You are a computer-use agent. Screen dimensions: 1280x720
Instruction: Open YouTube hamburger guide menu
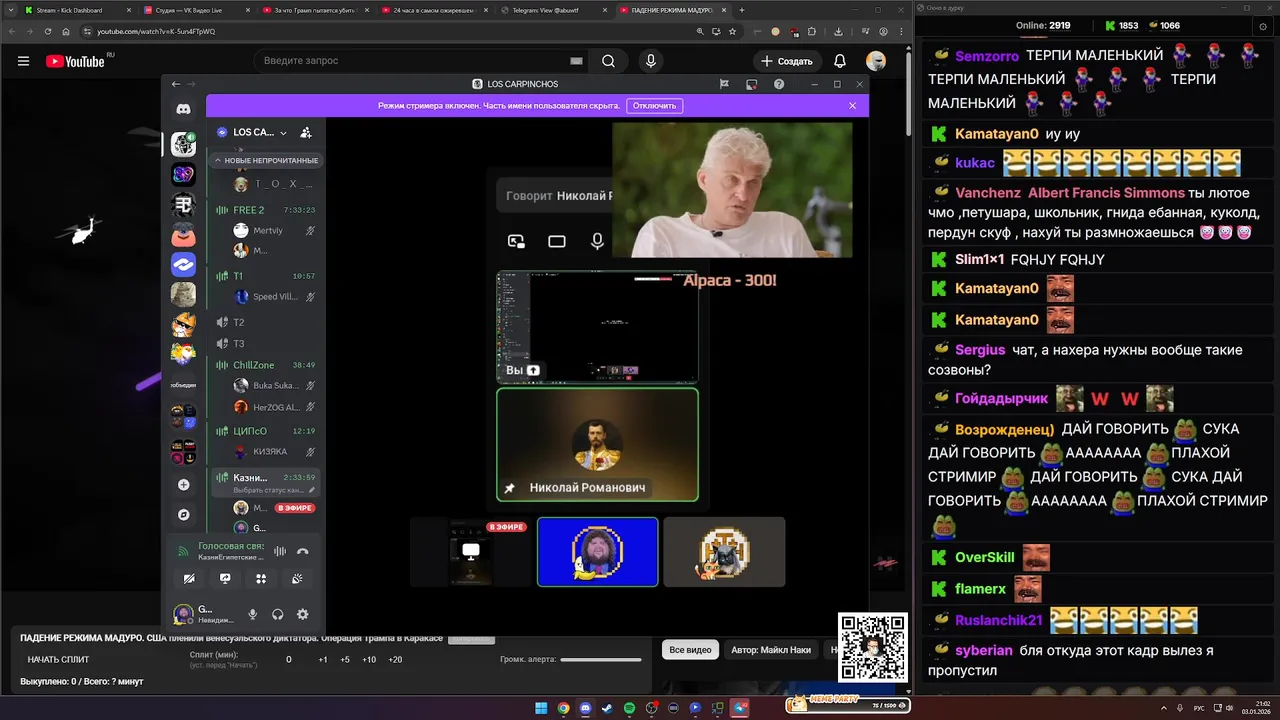coord(23,61)
